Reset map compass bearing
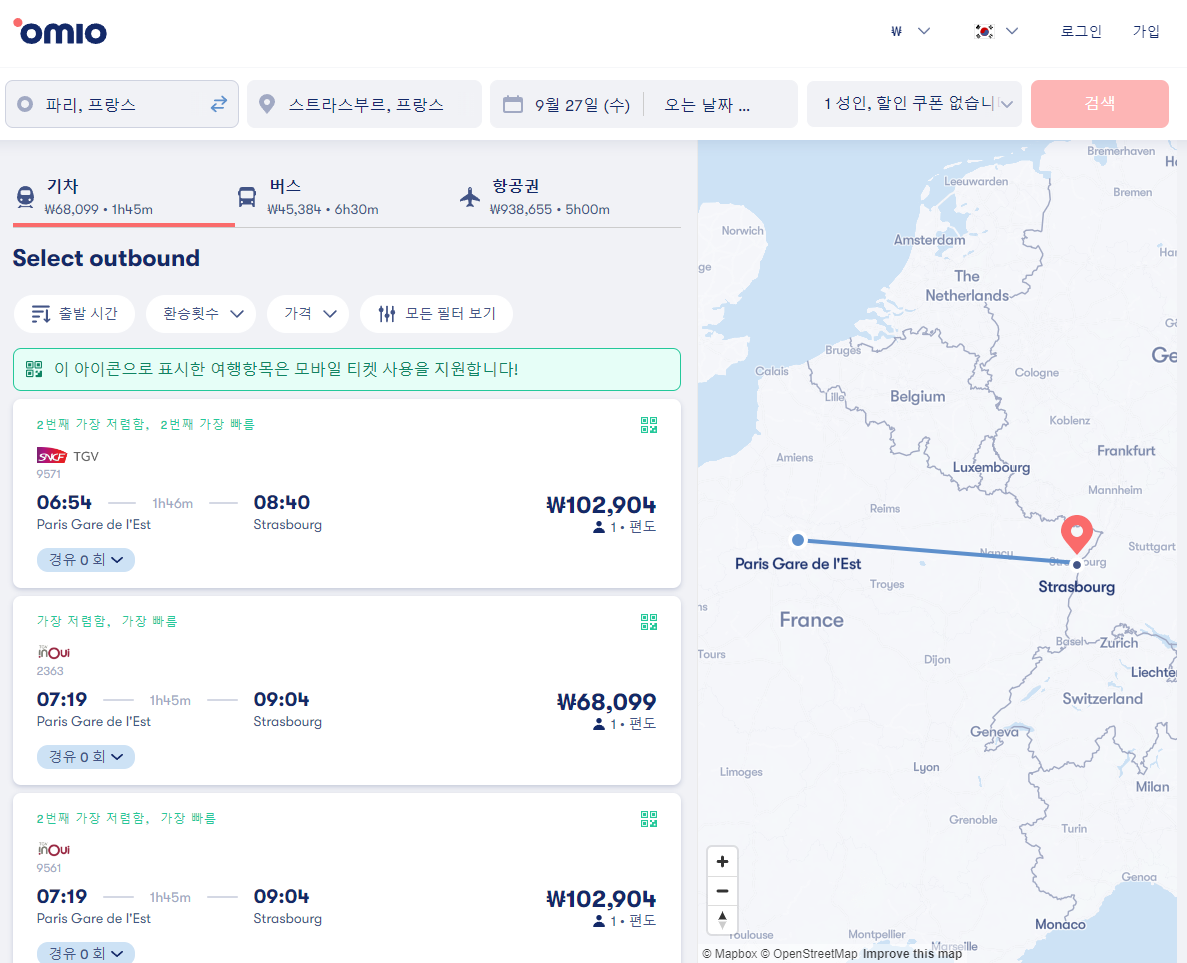This screenshot has height=963, width=1187. pyautogui.click(x=722, y=920)
